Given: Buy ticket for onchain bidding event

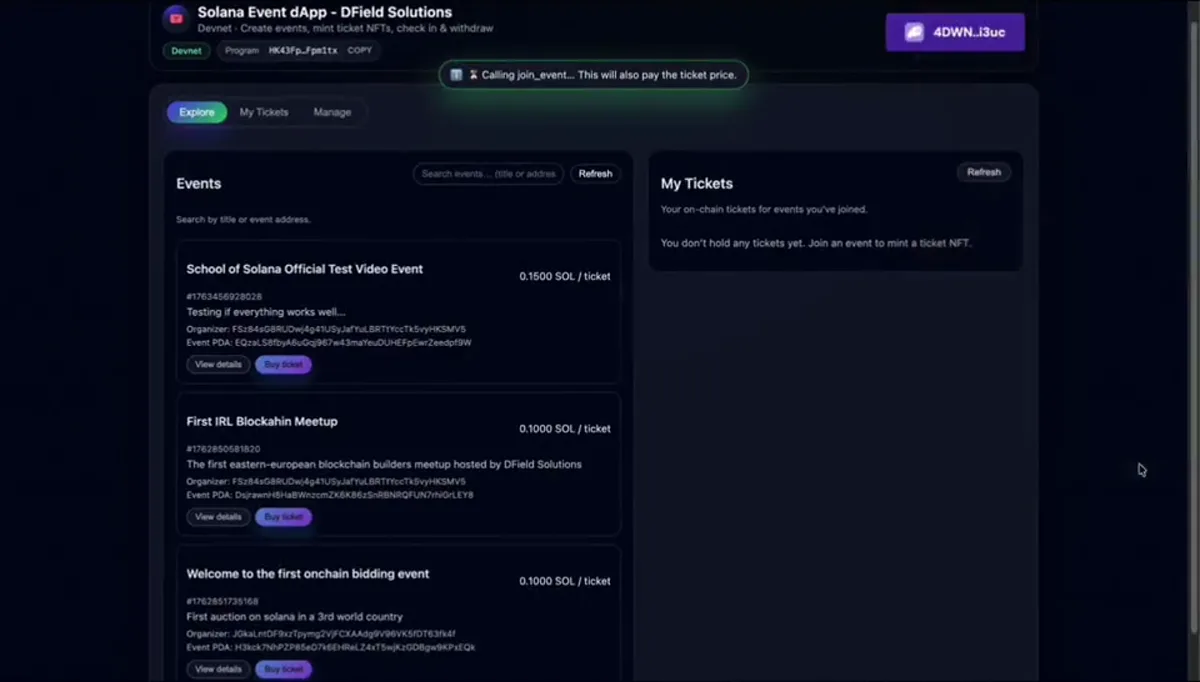Looking at the screenshot, I should pyautogui.click(x=284, y=669).
